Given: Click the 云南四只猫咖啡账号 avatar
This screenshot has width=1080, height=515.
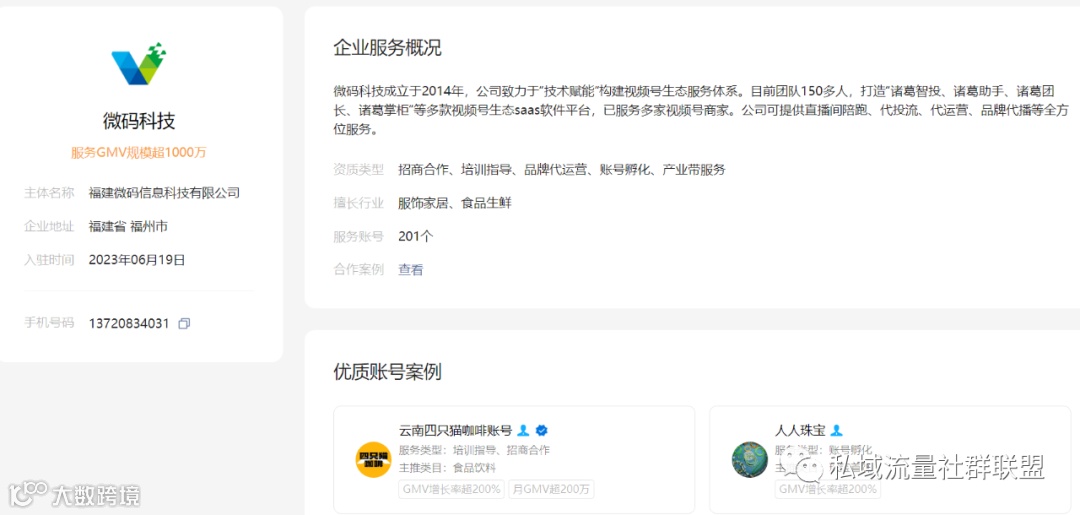Looking at the screenshot, I should (x=373, y=459).
